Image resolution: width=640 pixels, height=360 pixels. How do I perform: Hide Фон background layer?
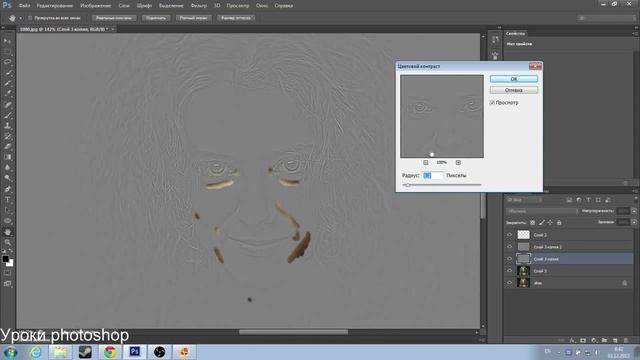point(509,282)
